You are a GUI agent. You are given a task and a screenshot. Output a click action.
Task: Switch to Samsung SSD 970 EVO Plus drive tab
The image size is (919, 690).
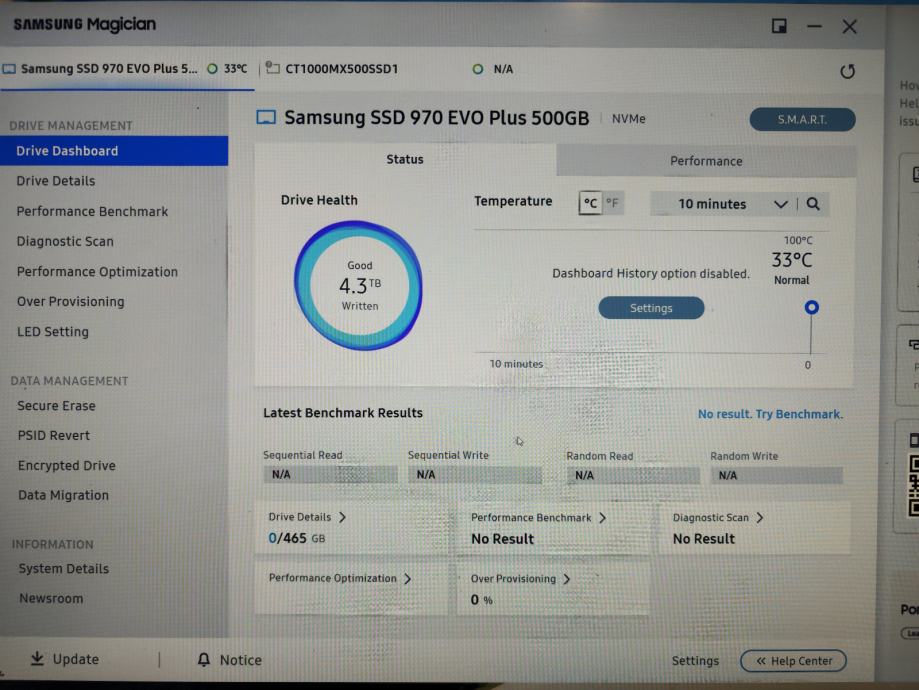click(x=127, y=69)
